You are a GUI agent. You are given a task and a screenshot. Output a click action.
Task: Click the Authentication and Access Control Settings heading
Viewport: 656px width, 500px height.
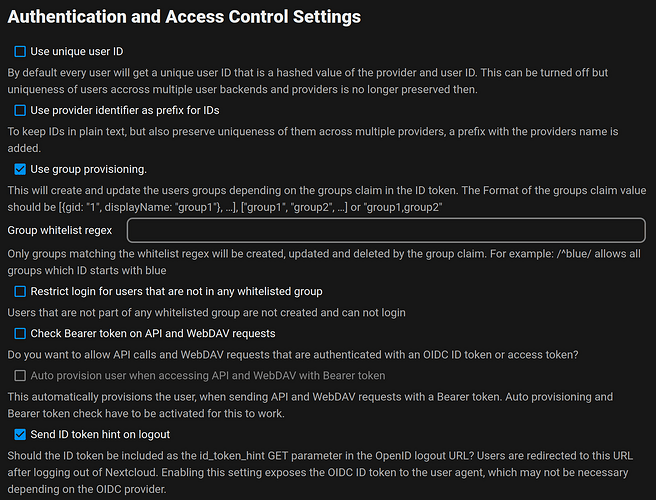coord(184,17)
